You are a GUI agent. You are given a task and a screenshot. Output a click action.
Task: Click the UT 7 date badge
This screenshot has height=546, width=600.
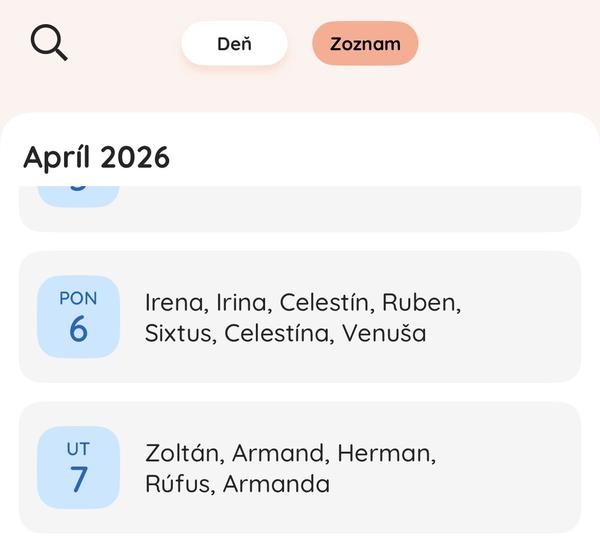pos(78,468)
